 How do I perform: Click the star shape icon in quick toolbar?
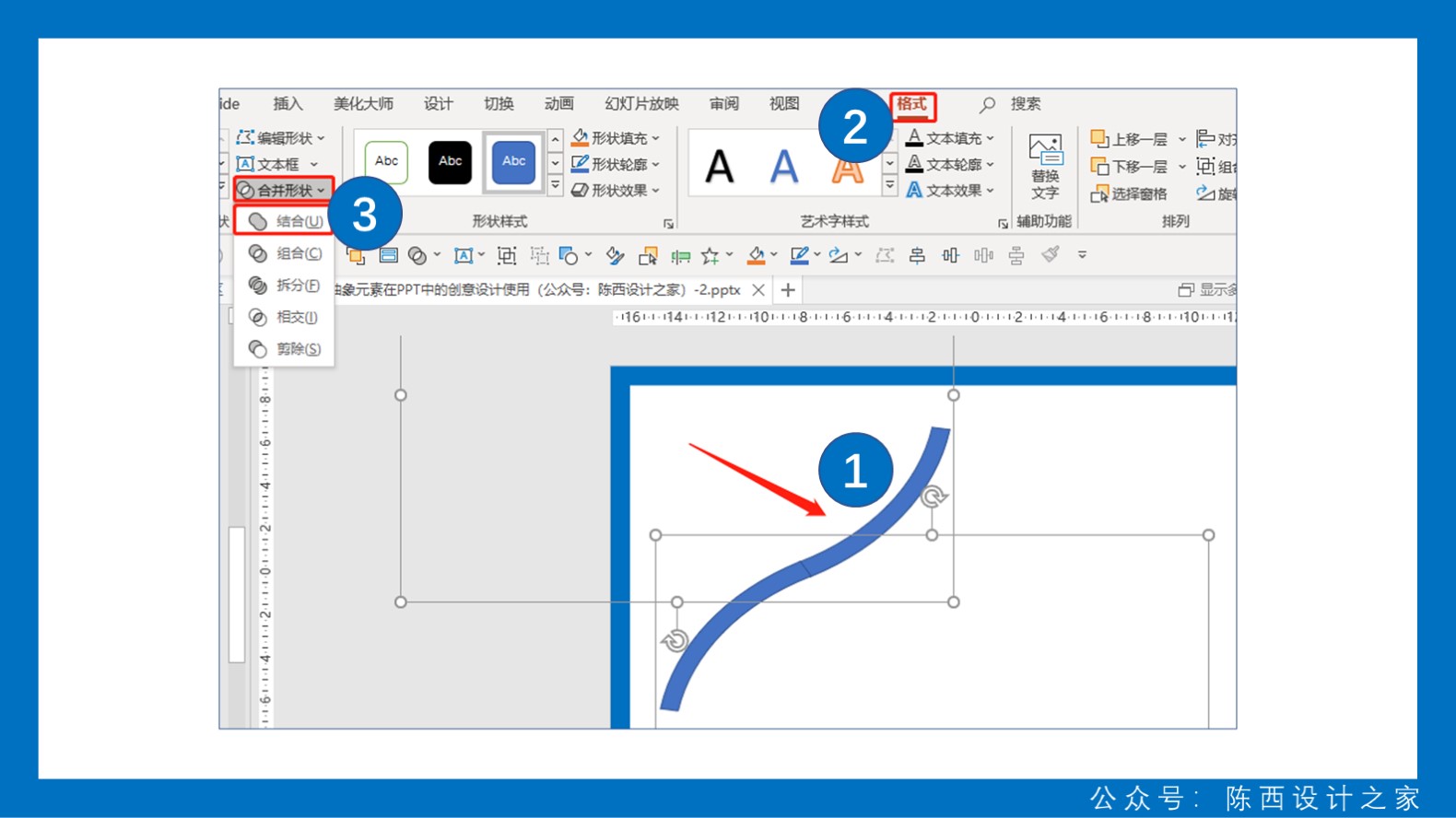coord(710,255)
